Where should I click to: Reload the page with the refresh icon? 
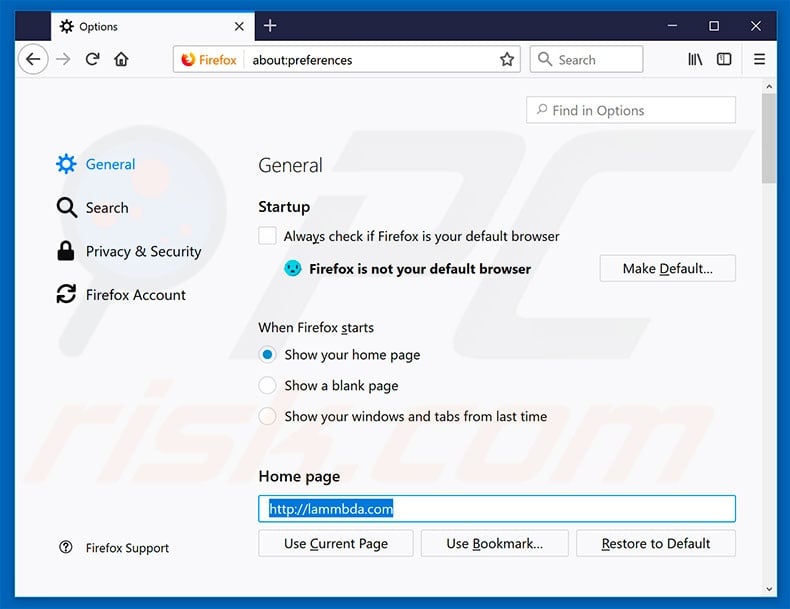[92, 59]
